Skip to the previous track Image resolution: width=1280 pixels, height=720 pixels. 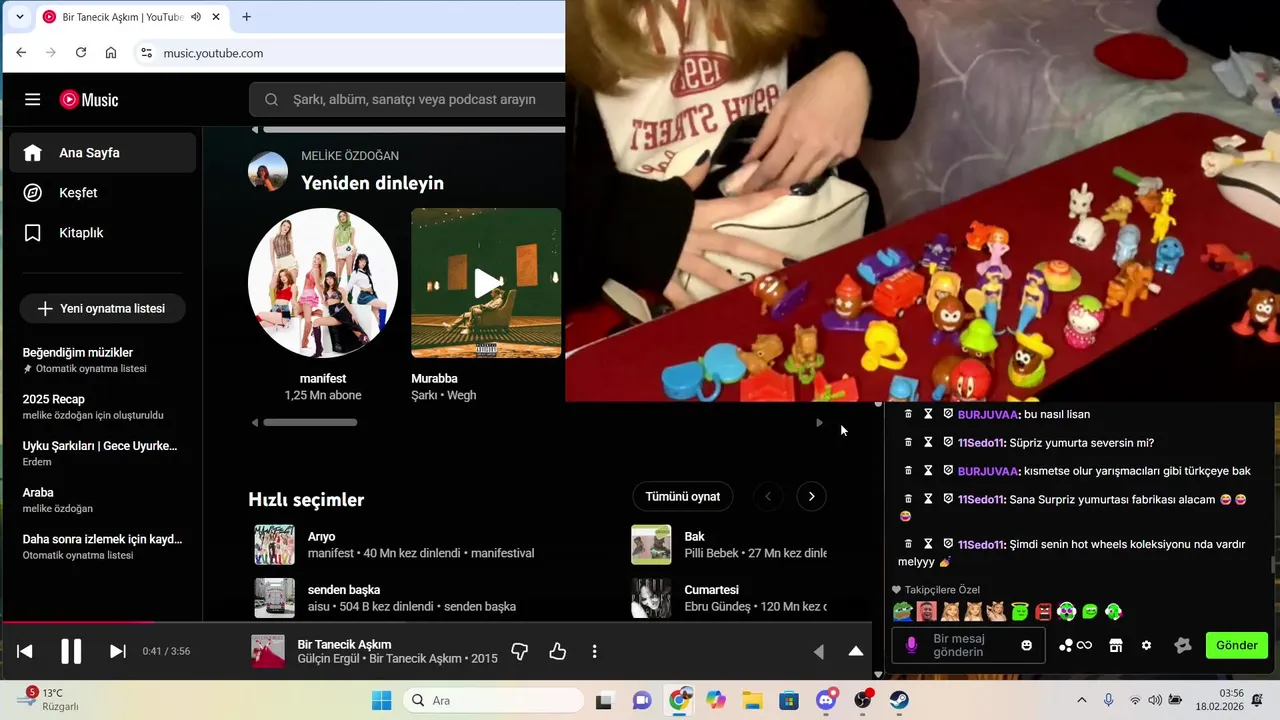pyautogui.click(x=25, y=652)
